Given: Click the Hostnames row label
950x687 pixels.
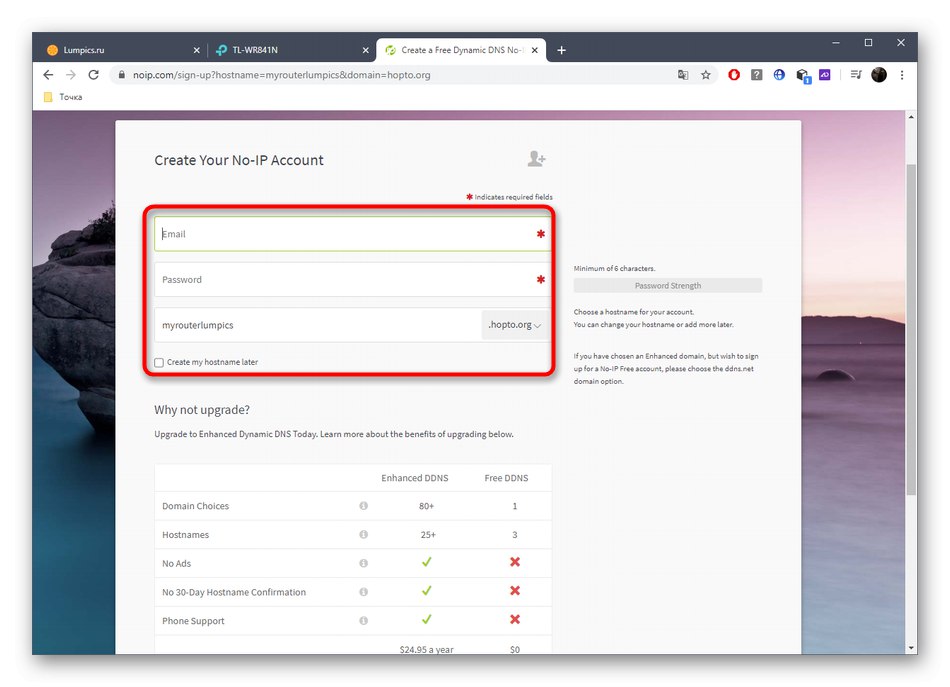Looking at the screenshot, I should tap(185, 535).
